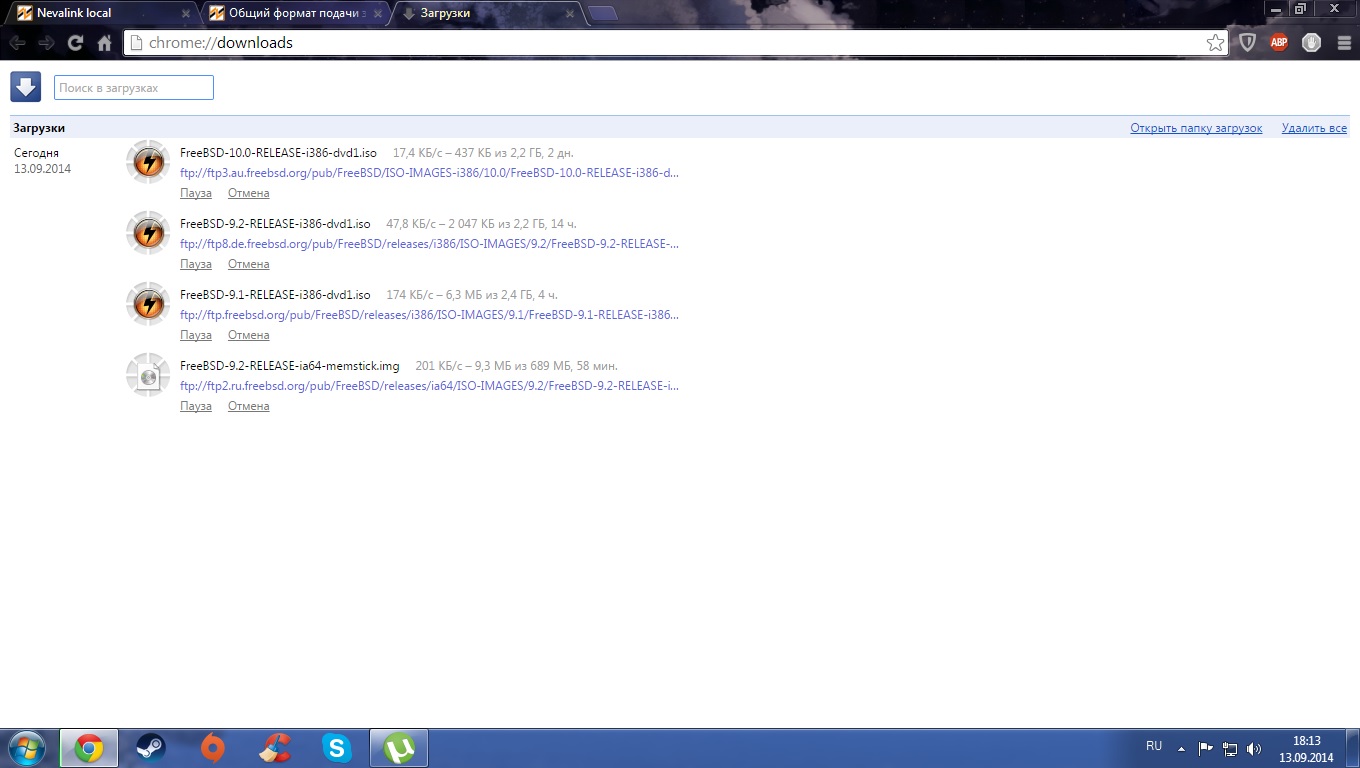
Task: Click the FreeBSD-9.2-RELEASE-i386-dvd1.iso file name
Action: [275, 224]
